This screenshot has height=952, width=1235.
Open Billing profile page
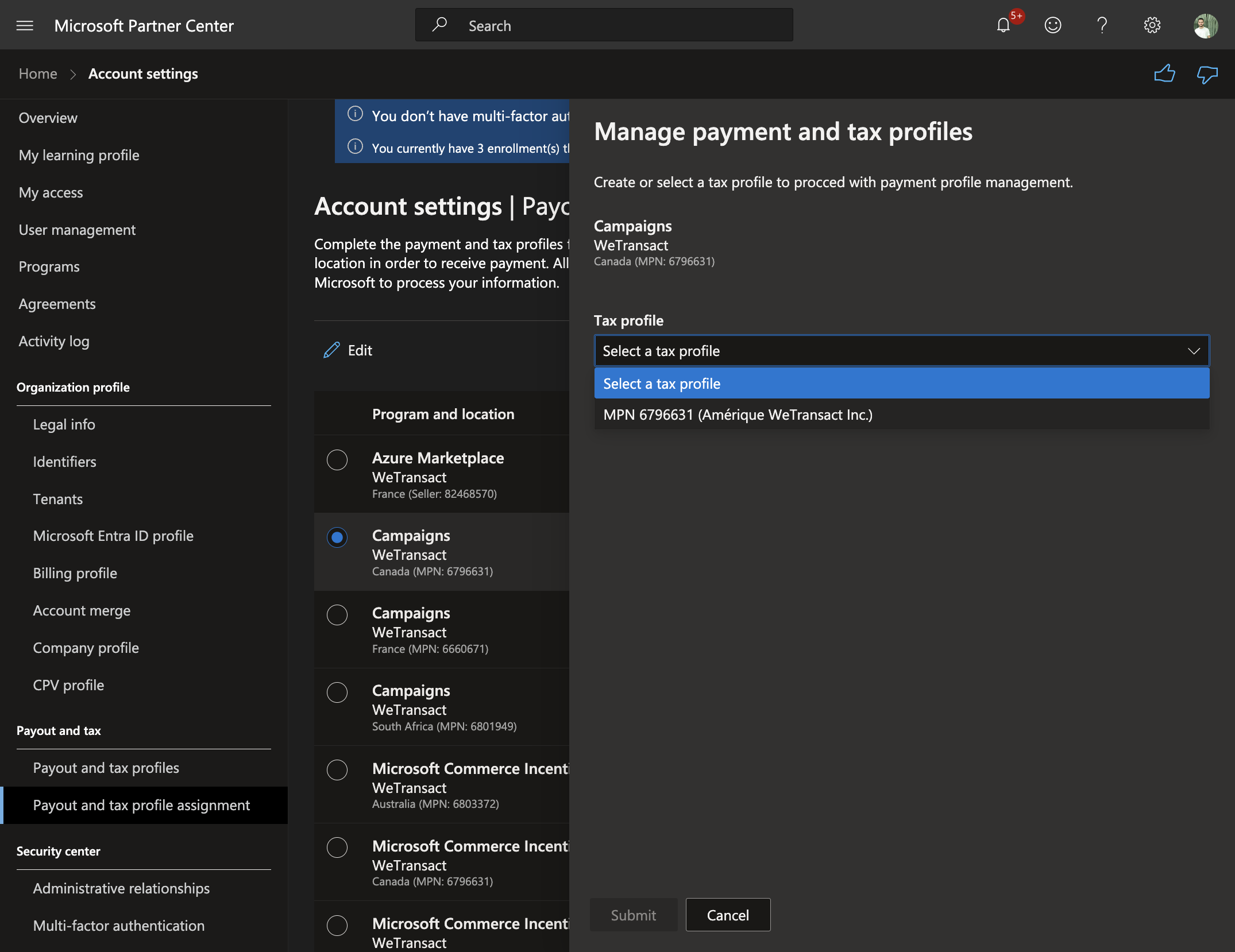(75, 573)
